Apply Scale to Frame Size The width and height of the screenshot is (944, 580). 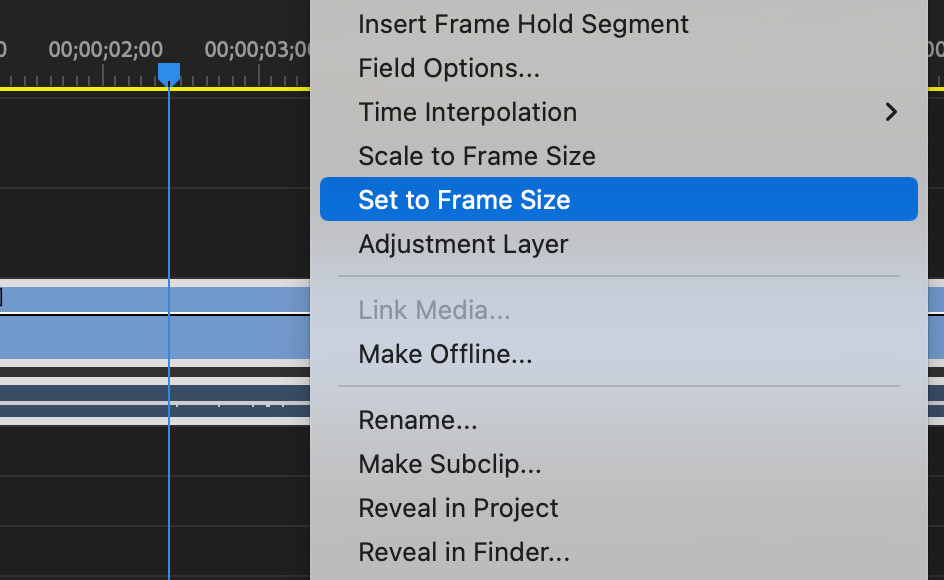(476, 156)
